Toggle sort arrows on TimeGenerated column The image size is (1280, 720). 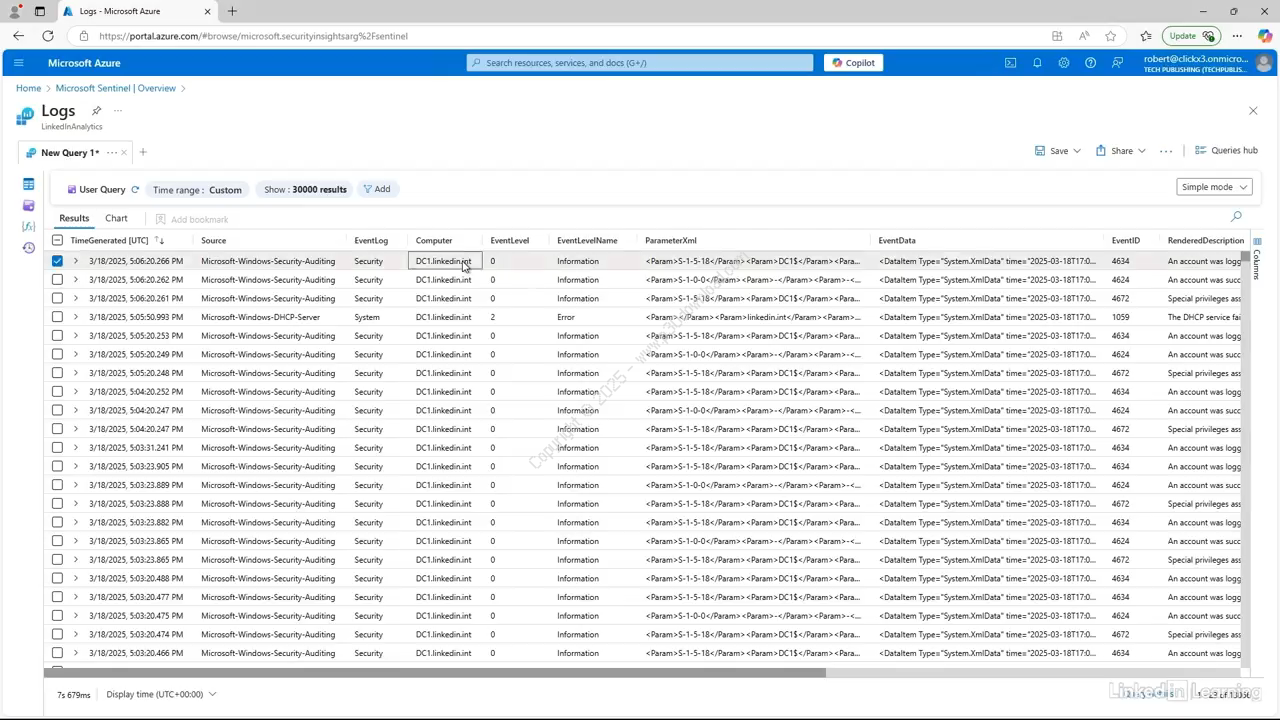point(160,241)
